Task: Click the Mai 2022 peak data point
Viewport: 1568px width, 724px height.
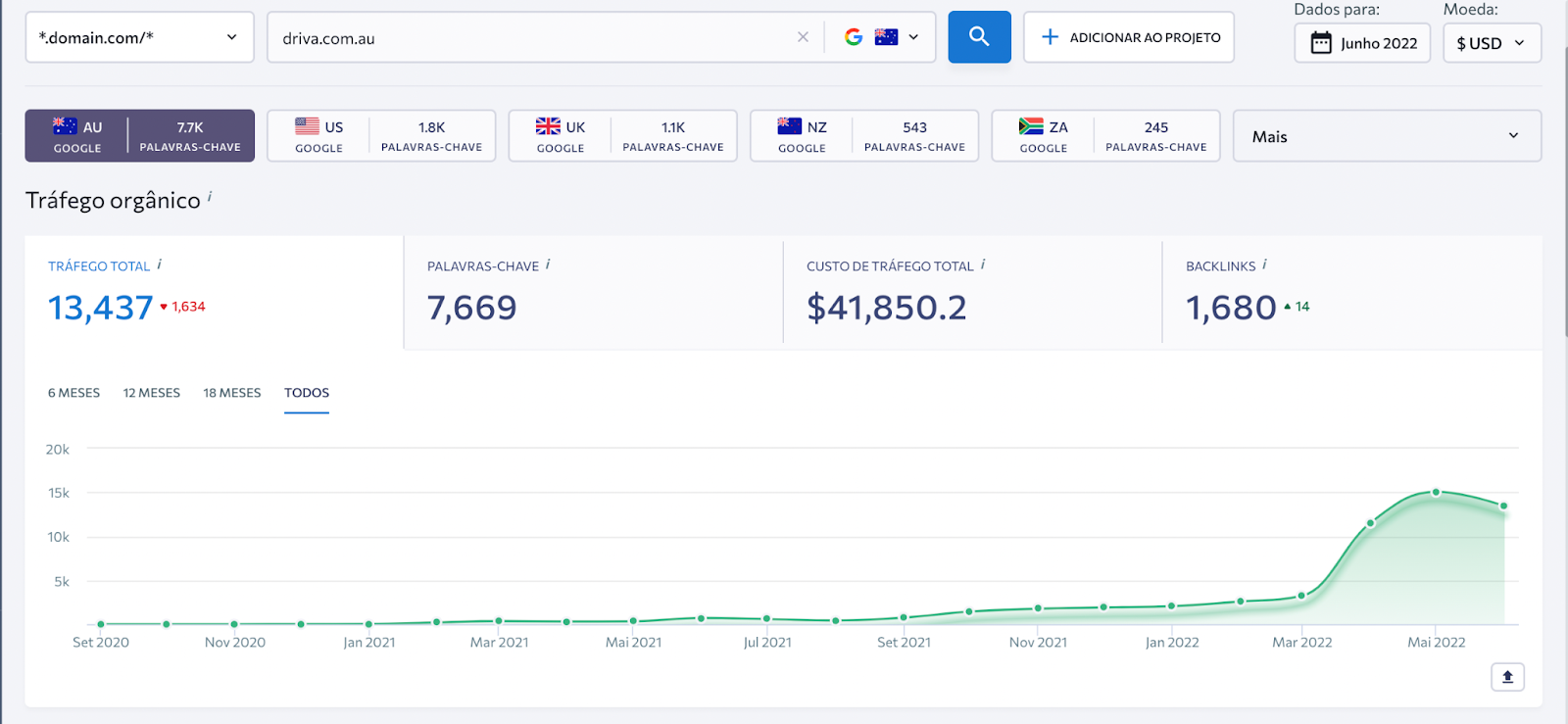Action: click(1436, 493)
